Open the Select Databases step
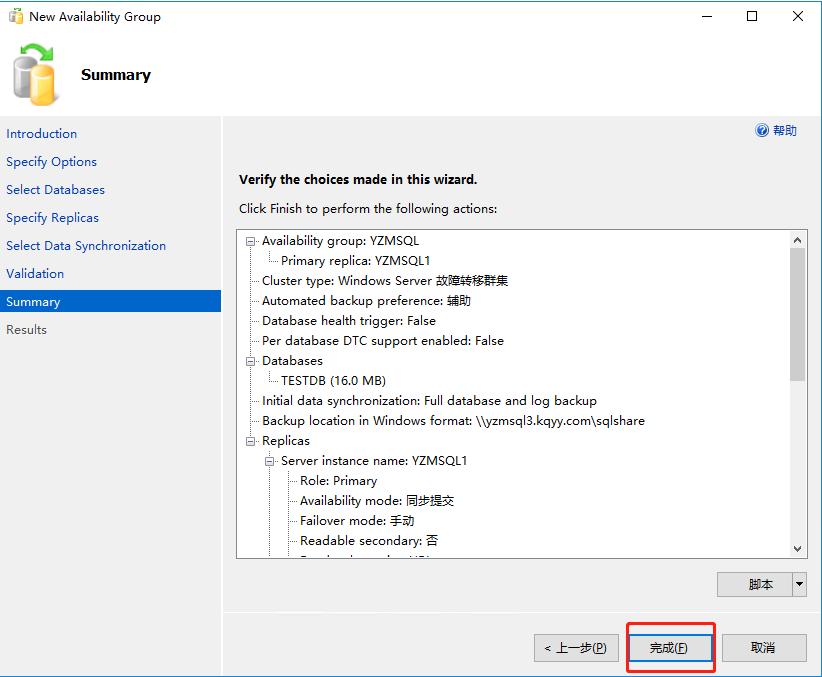Image resolution: width=822 pixels, height=677 pixels. (56, 189)
